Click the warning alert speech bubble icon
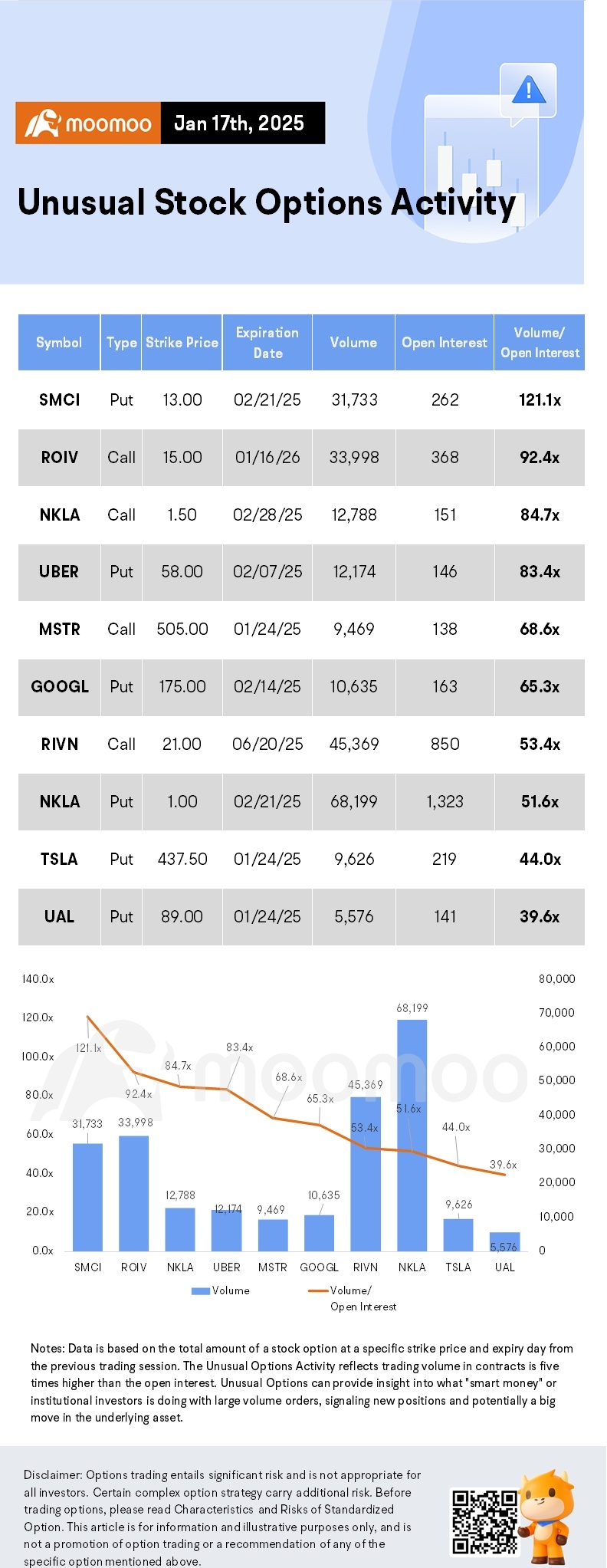 [527, 94]
